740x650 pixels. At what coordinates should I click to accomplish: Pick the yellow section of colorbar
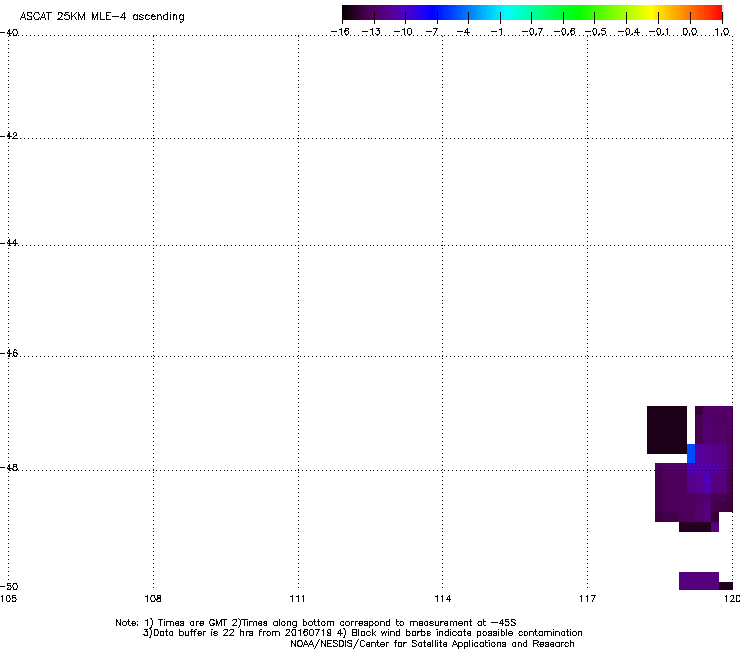coord(651,12)
